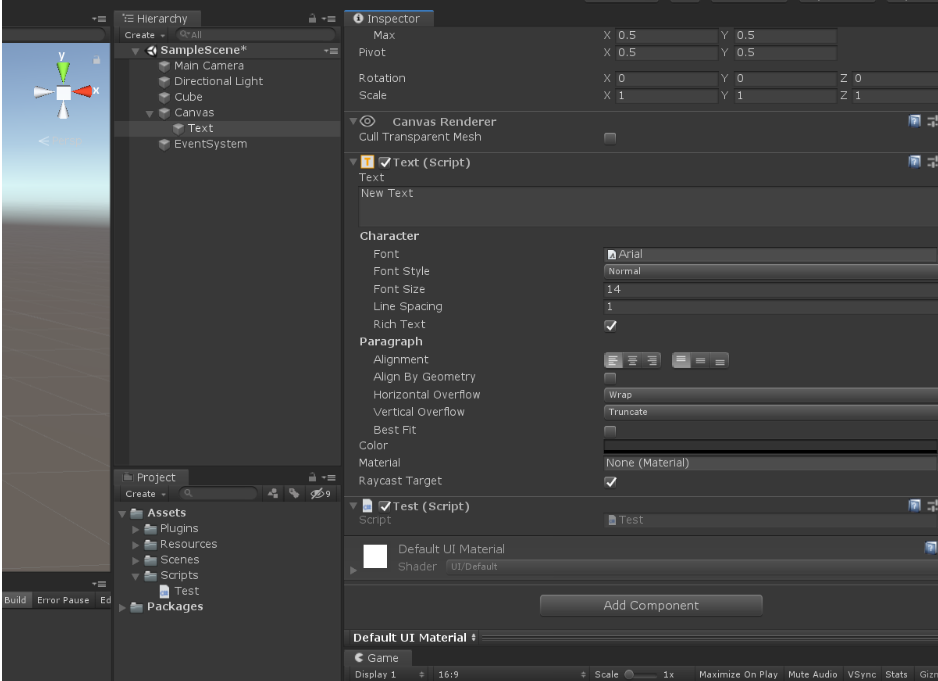Enable Best Fit for the Text
938x681 pixels.
tap(611, 429)
